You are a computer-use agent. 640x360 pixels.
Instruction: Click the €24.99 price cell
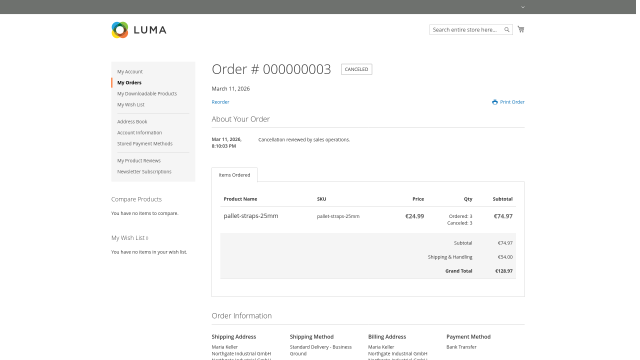pyautogui.click(x=414, y=216)
